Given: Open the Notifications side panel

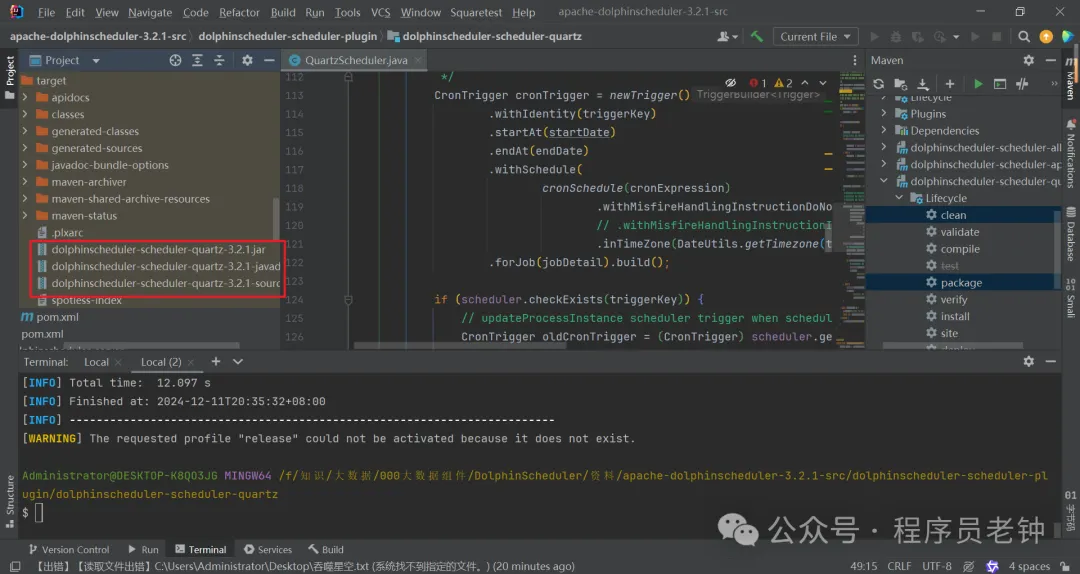Looking at the screenshot, I should point(1071,154).
